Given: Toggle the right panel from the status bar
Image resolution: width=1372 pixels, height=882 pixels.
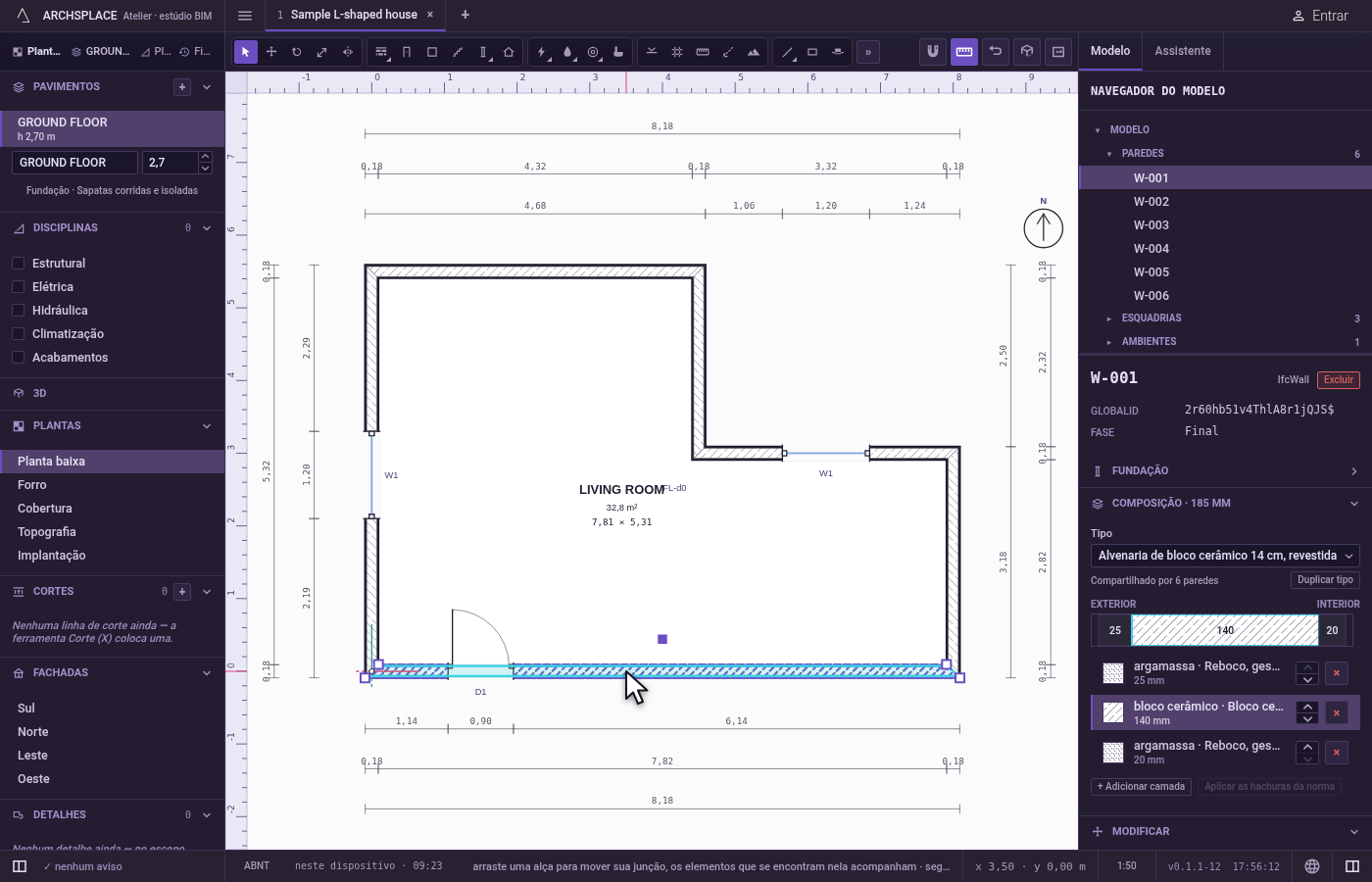Looking at the screenshot, I should [x=1352, y=866].
